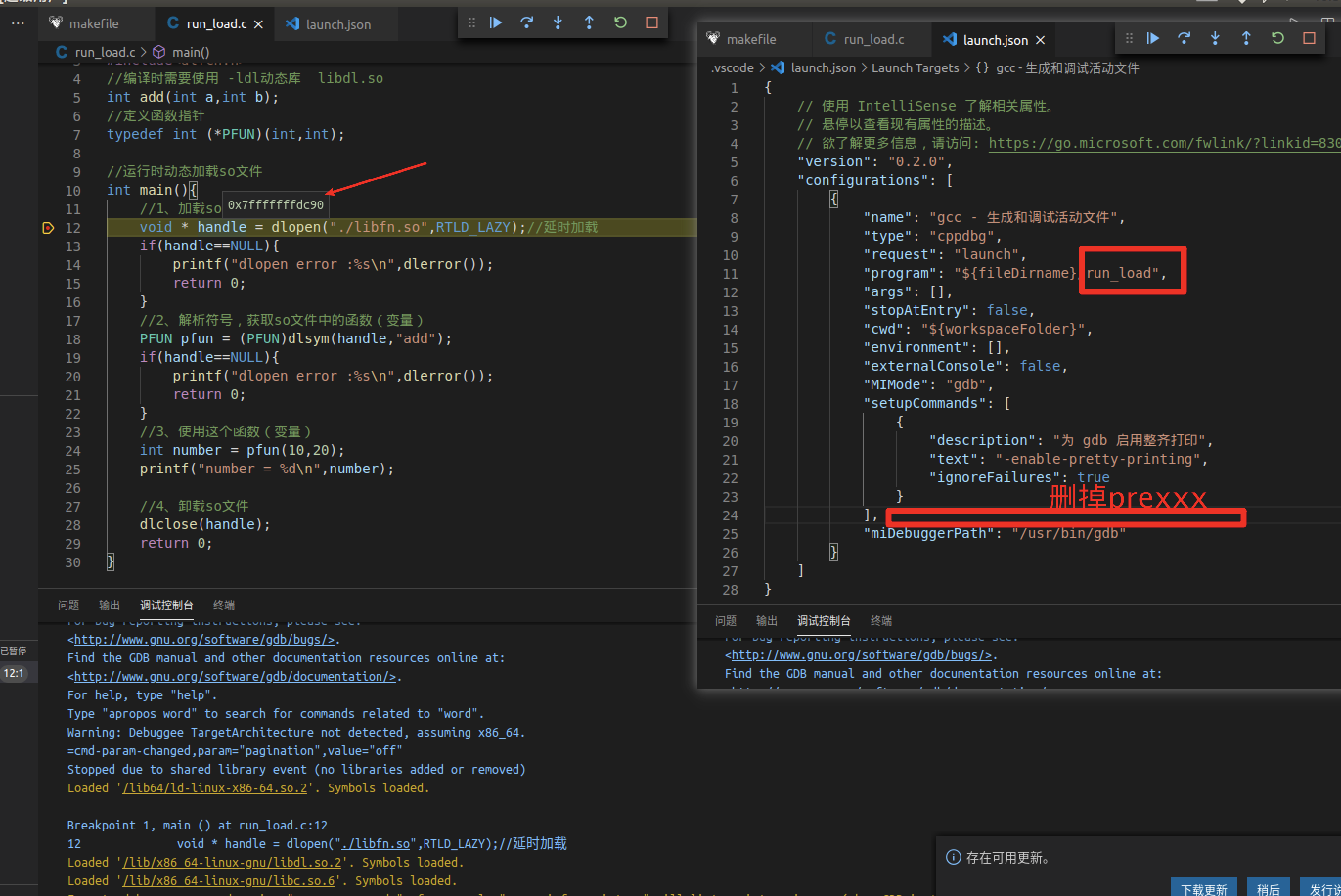
Task: Open Launch Targets breadcrumb in launch.json
Action: click(x=915, y=68)
